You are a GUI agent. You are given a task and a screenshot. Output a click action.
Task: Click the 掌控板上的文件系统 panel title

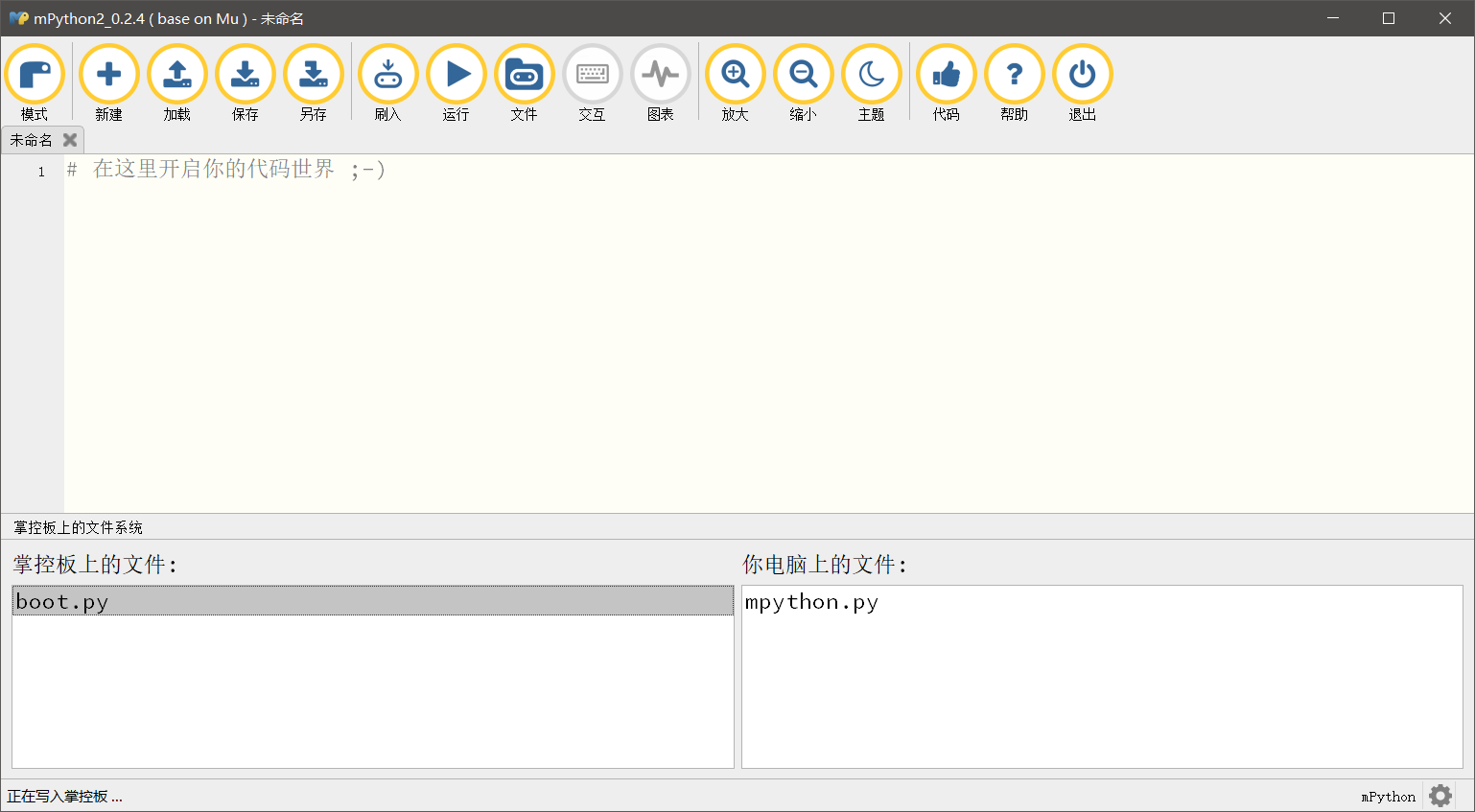click(x=78, y=527)
